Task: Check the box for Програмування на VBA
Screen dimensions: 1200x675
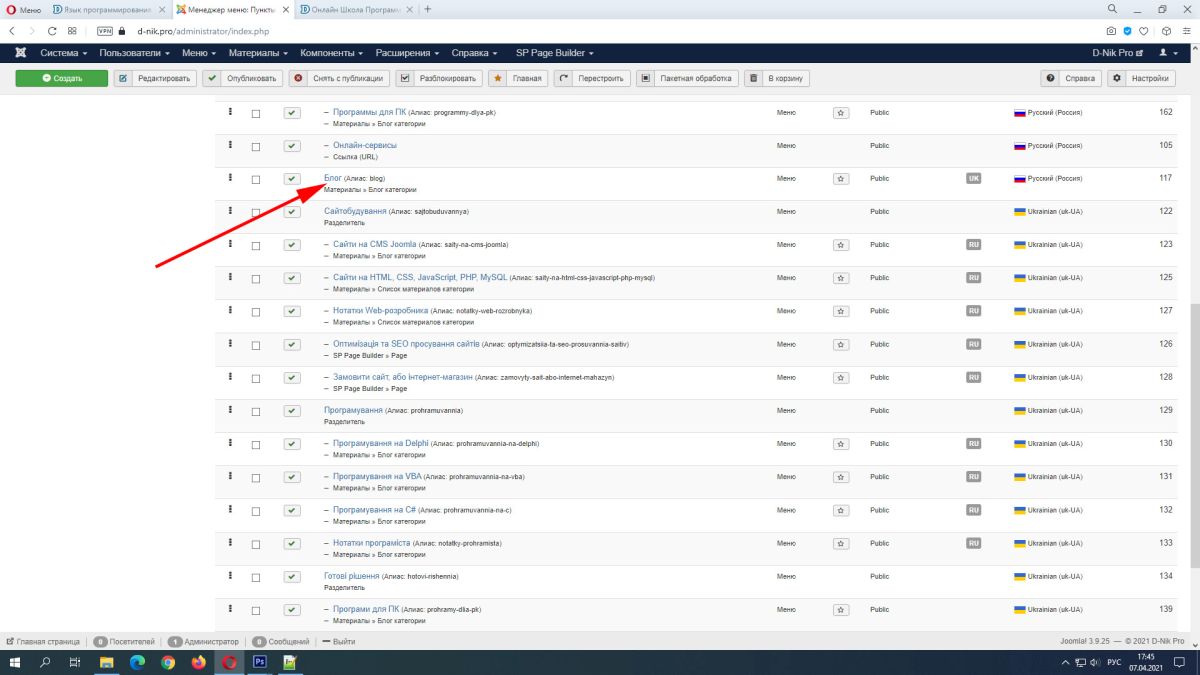Action: click(x=256, y=477)
